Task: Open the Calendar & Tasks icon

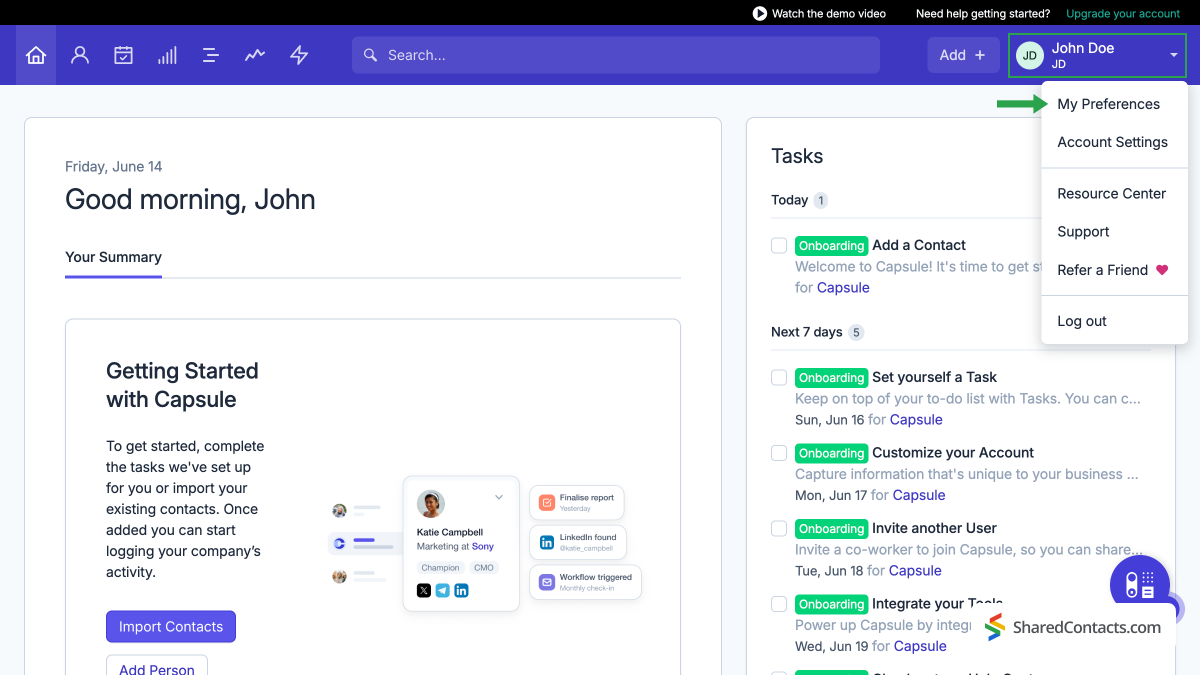Action: click(123, 55)
